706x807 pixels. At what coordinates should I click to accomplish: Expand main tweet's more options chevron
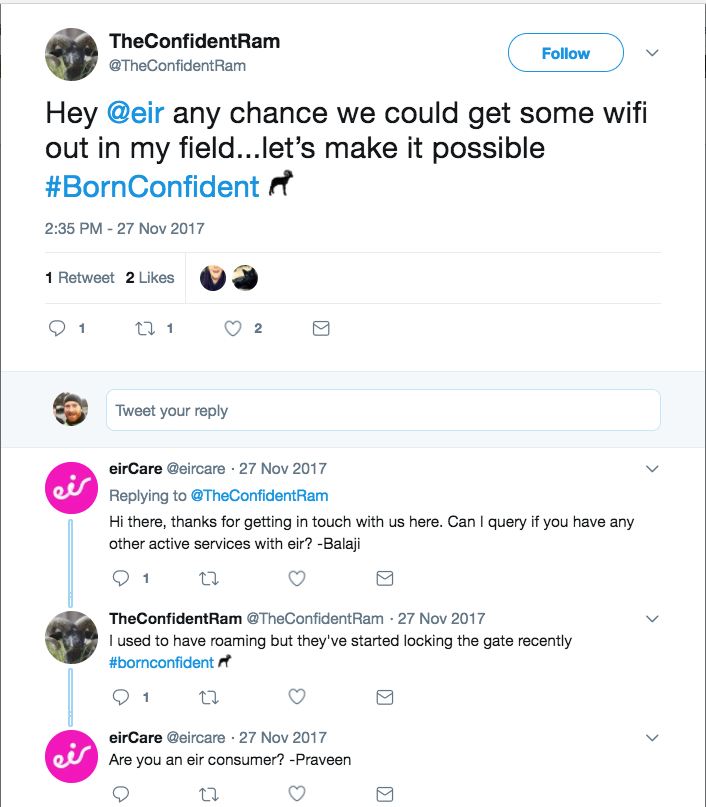point(652,53)
